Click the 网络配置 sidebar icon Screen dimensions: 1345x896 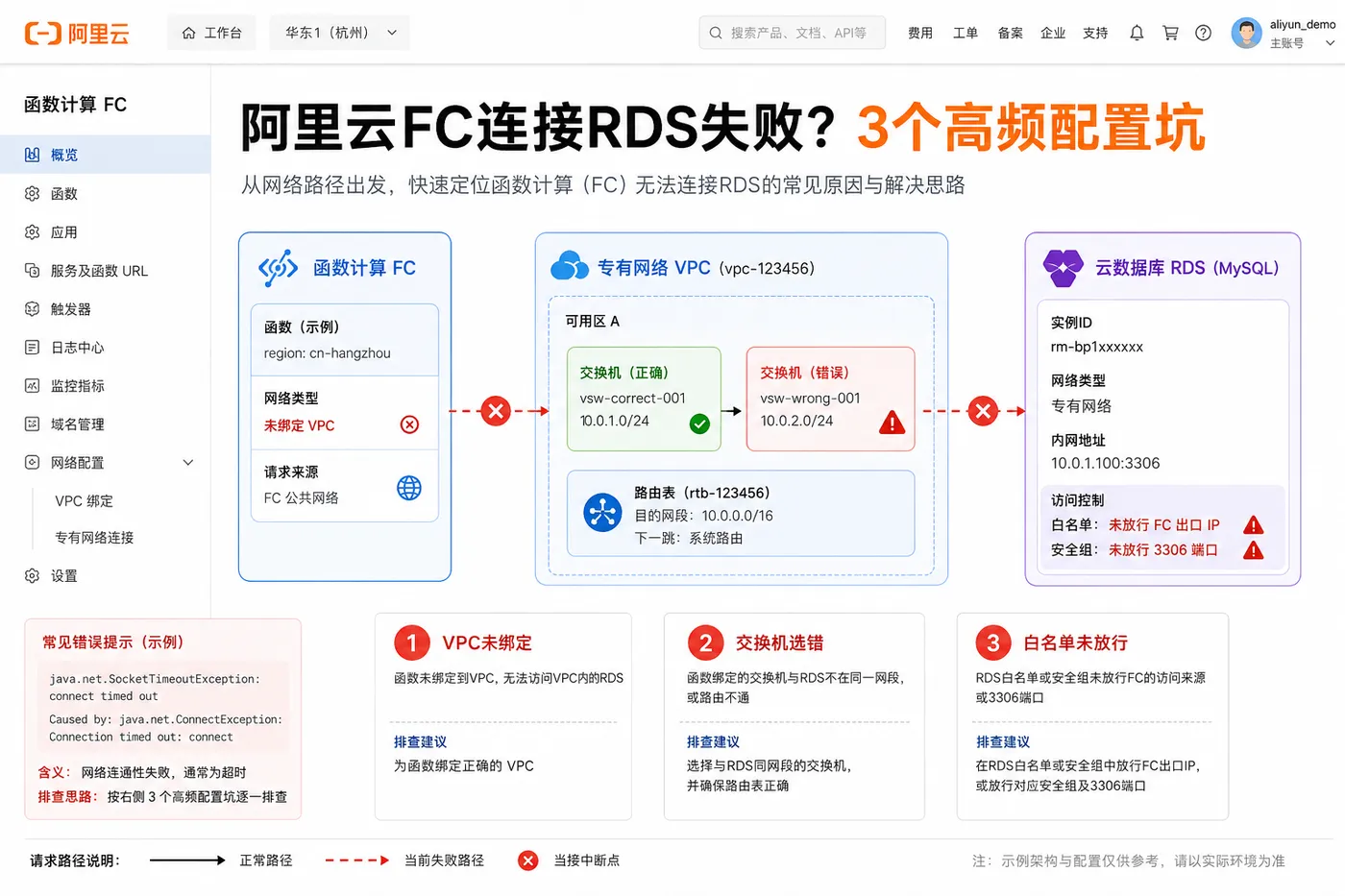[x=32, y=462]
